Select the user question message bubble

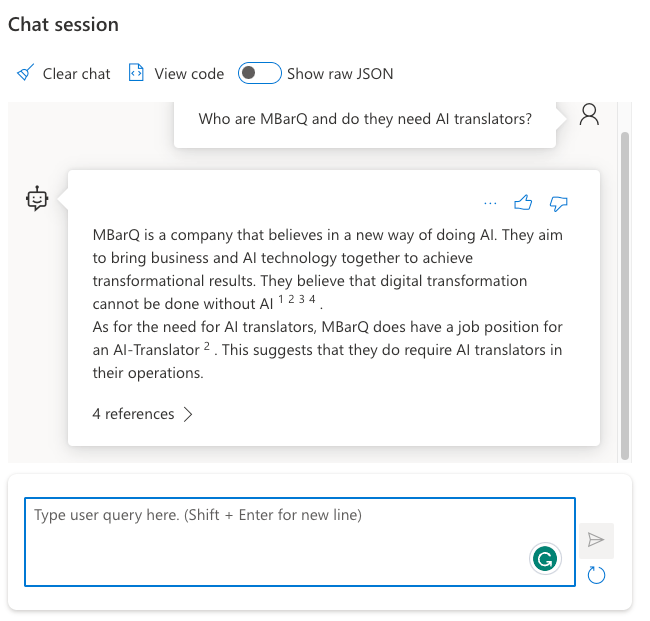click(x=365, y=120)
